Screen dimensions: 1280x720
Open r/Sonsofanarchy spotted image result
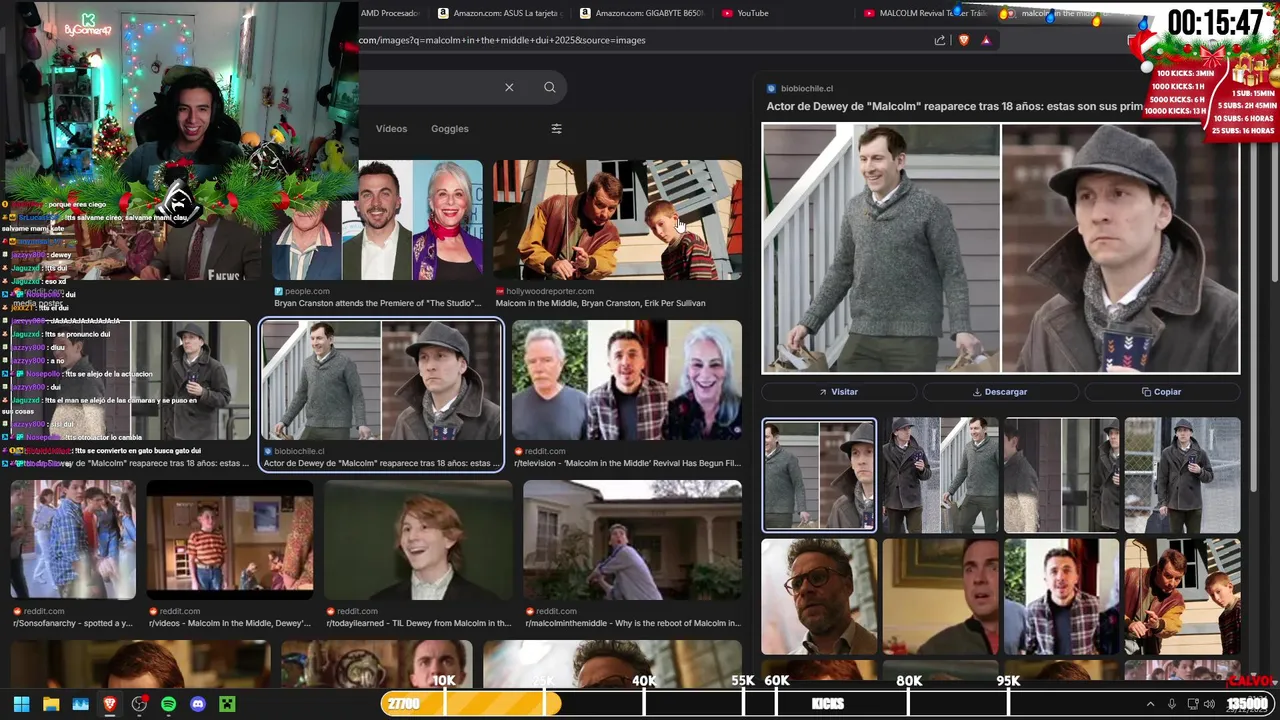pos(73,540)
